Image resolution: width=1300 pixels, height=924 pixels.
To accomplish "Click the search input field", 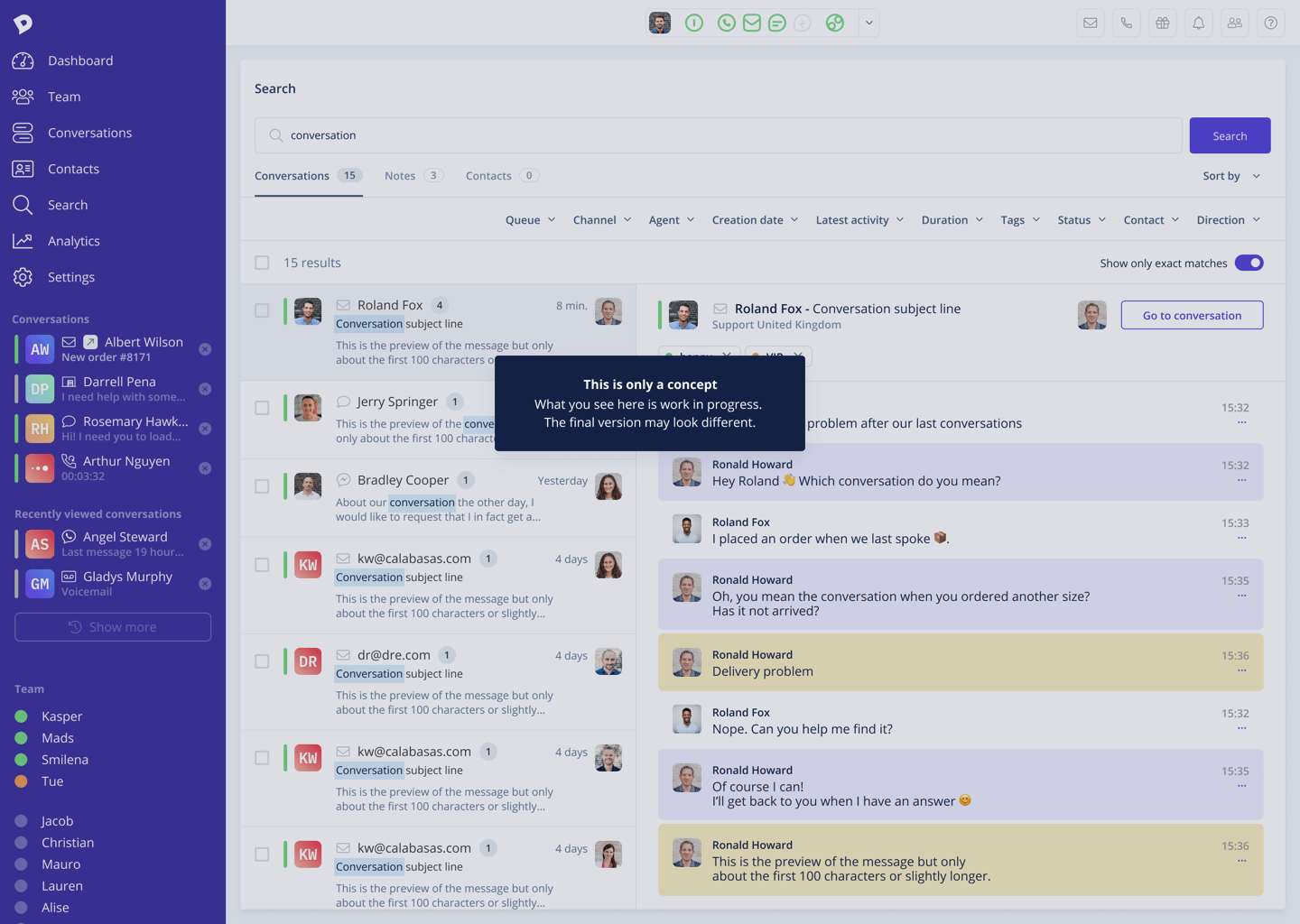I will (x=718, y=135).
